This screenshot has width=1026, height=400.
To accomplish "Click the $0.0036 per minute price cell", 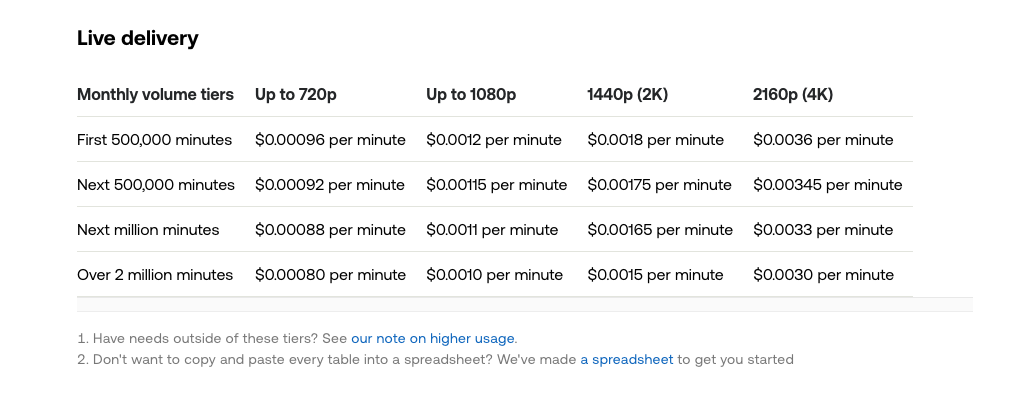I will pos(823,140).
